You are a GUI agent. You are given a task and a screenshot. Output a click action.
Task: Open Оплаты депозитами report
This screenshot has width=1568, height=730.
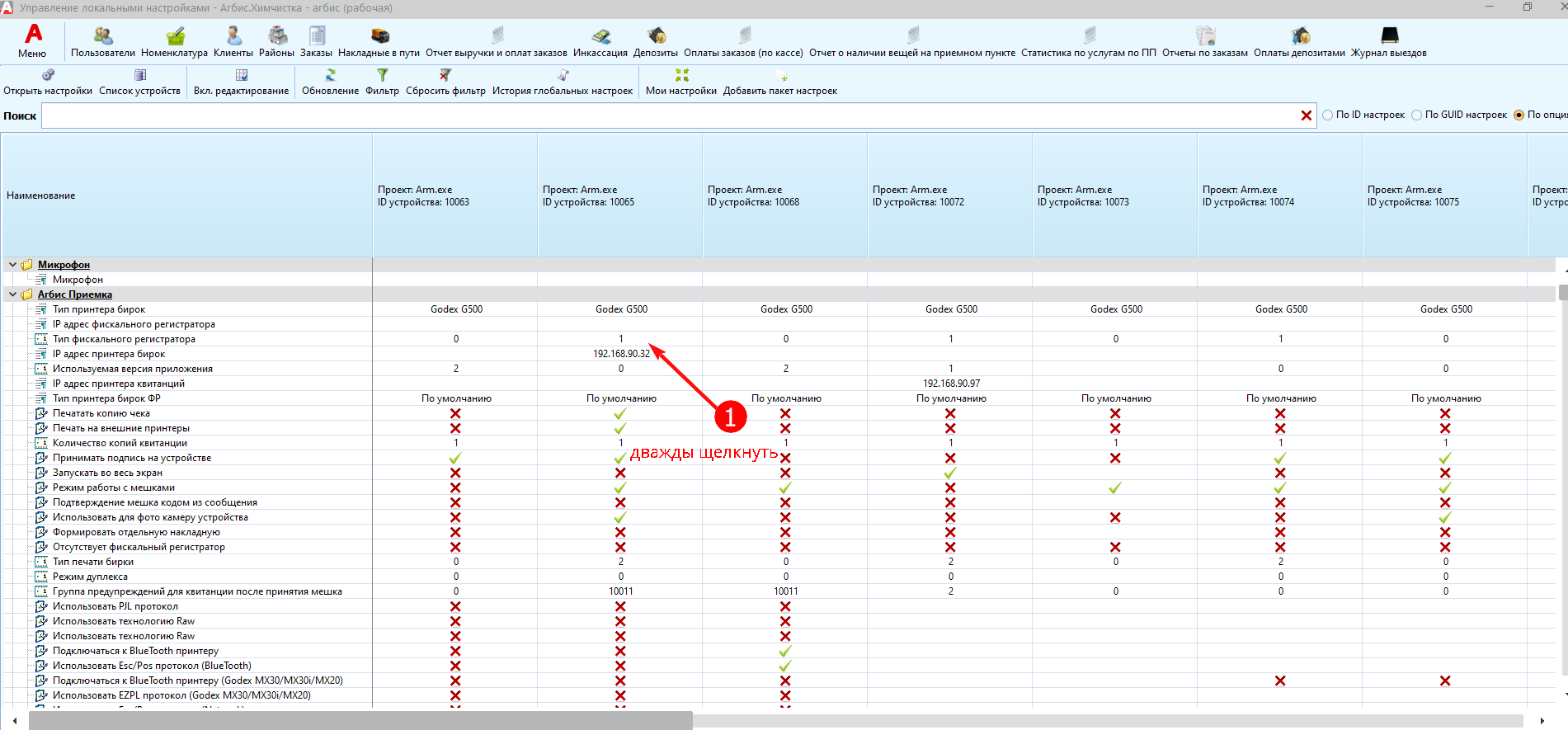[1299, 42]
